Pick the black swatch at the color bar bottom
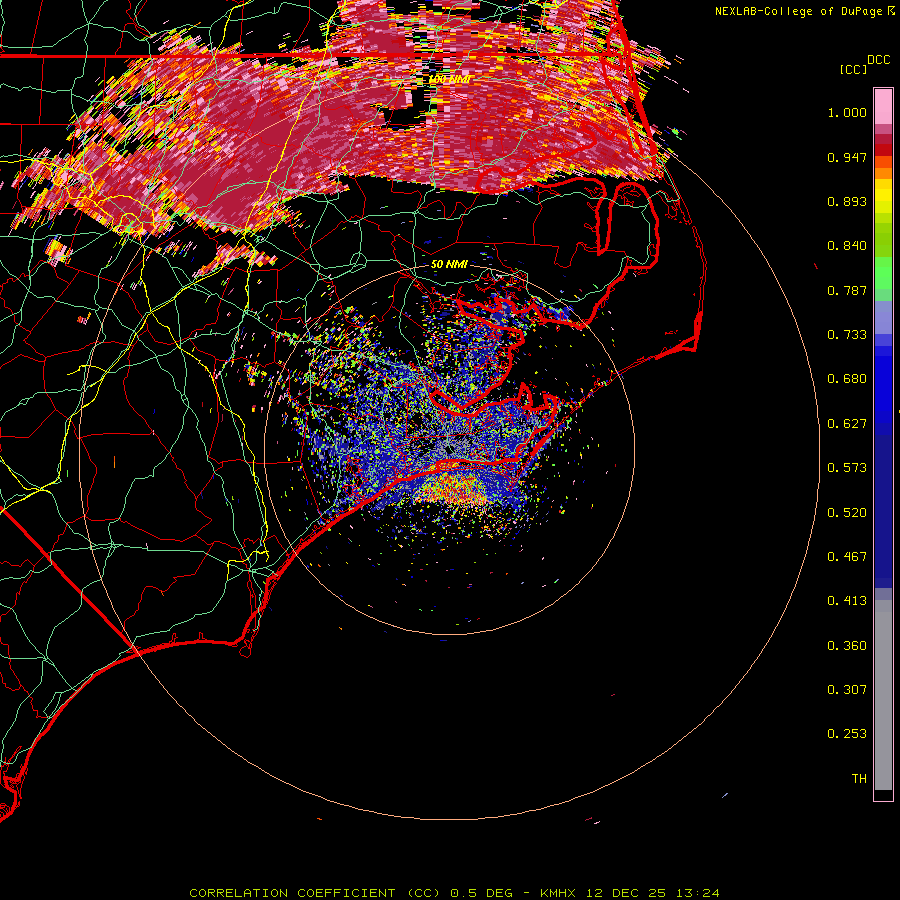Screen dimensions: 900x900 pos(883,794)
